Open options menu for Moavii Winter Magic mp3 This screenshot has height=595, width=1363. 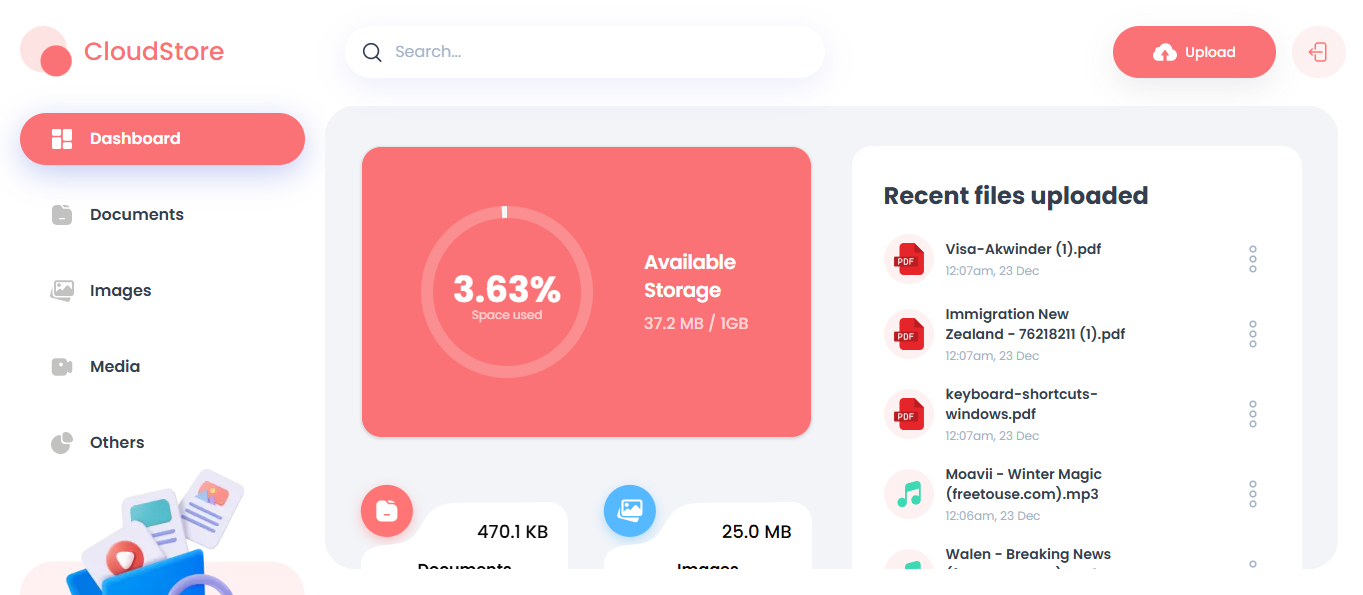pyautogui.click(x=1252, y=494)
